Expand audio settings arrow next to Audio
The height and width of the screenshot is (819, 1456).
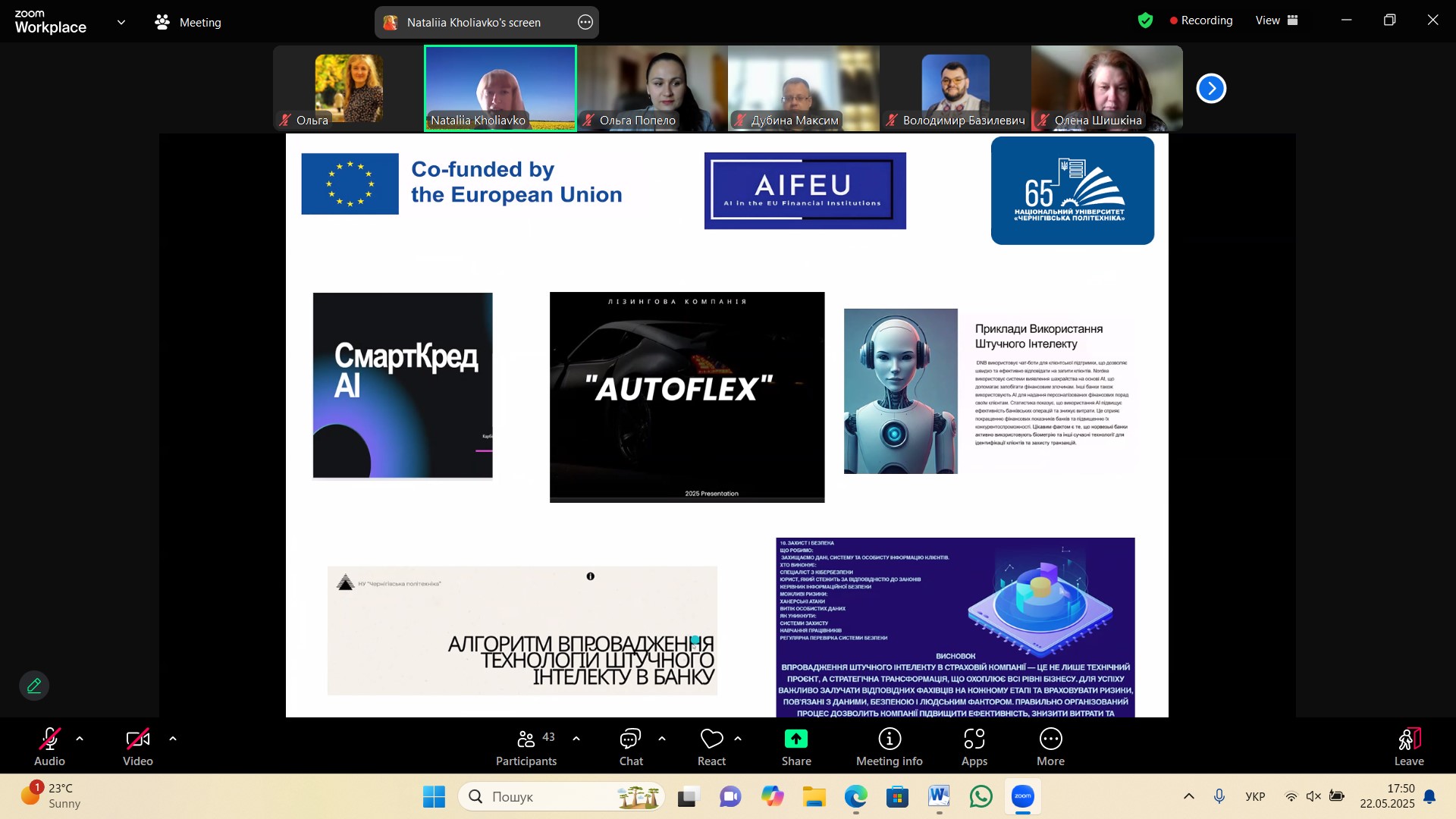(x=80, y=739)
